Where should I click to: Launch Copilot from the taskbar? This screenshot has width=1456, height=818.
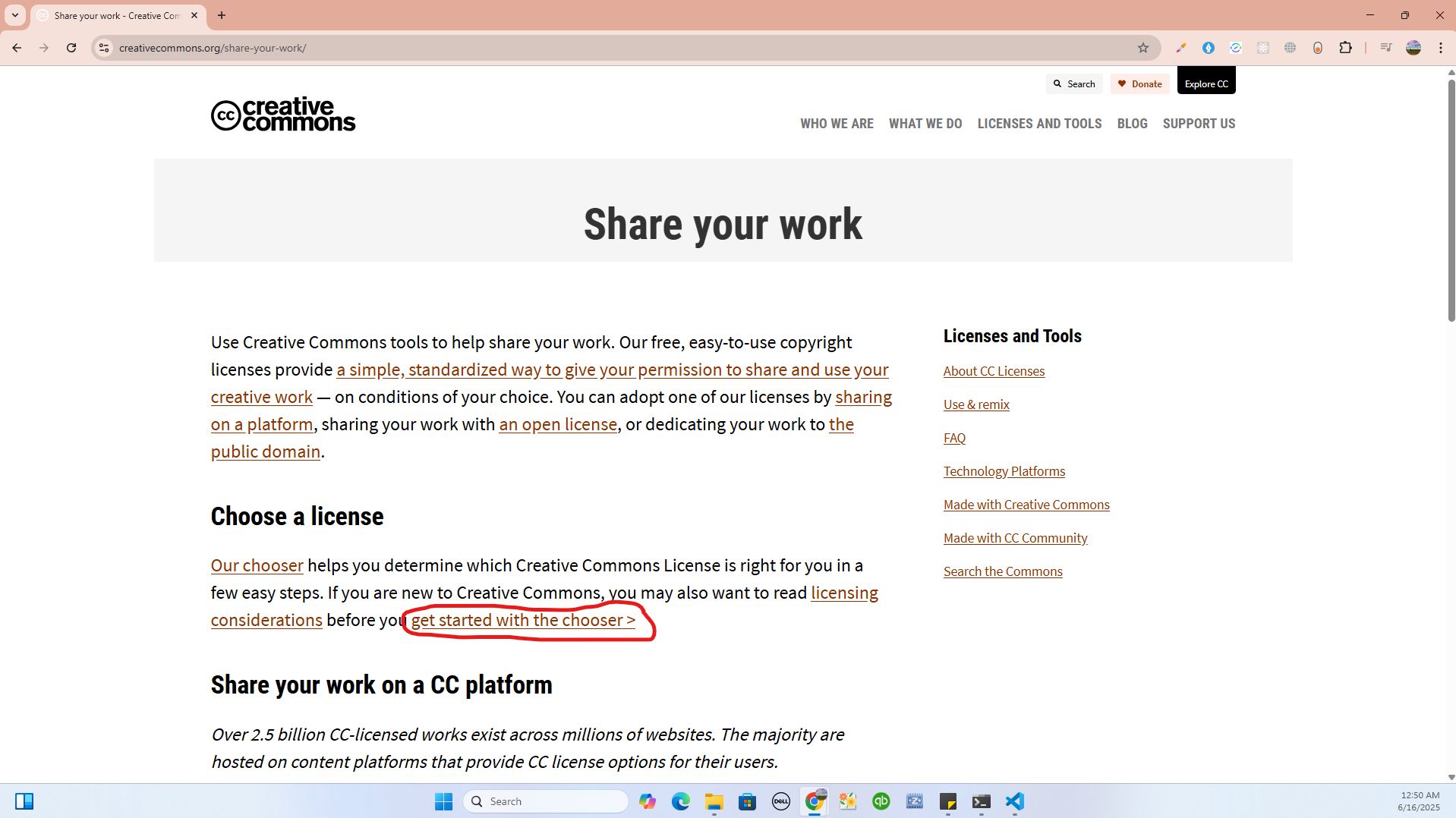[x=648, y=801]
